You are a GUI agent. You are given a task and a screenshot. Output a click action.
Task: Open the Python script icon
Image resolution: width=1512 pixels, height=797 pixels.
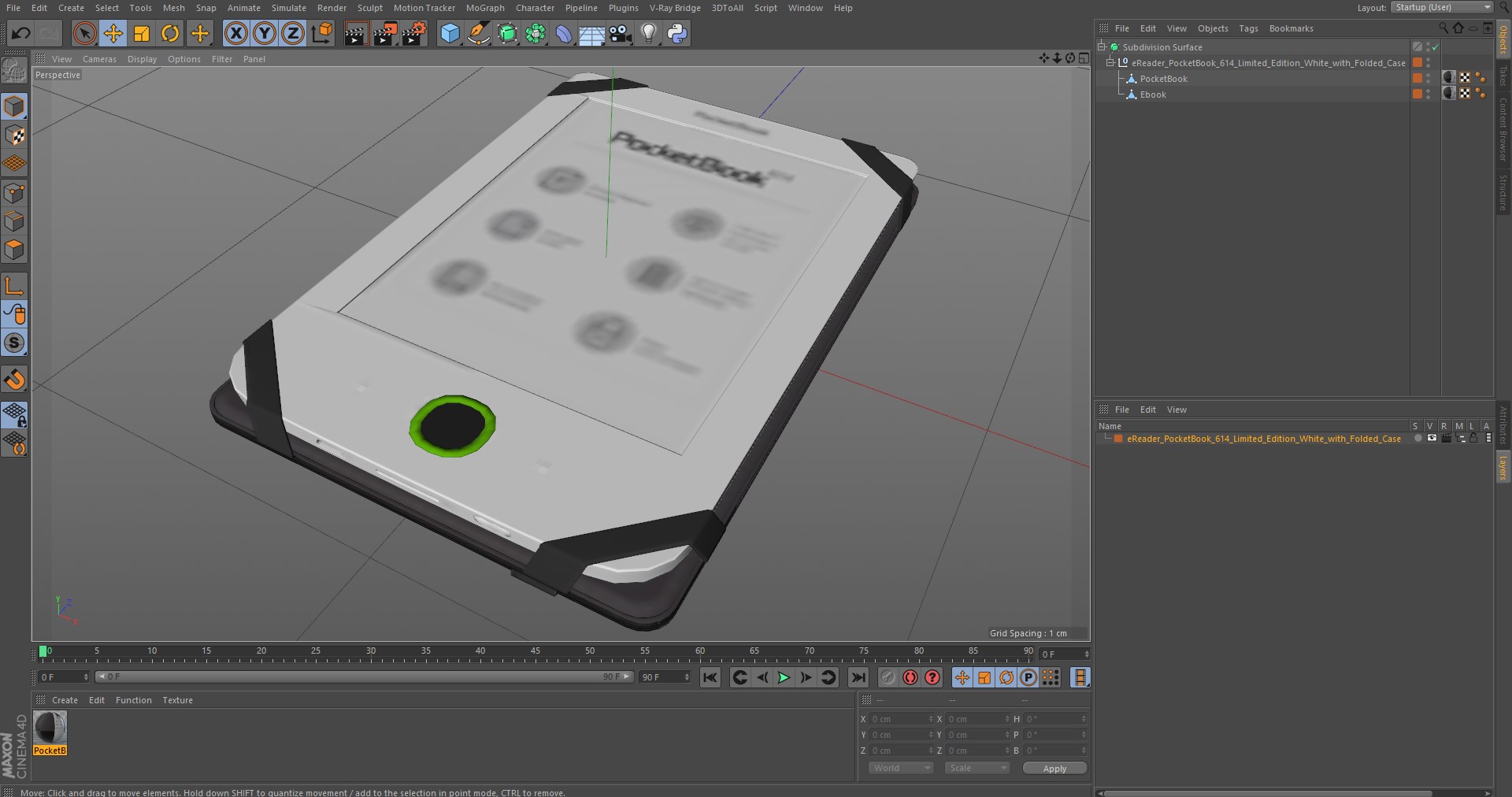coord(676,33)
